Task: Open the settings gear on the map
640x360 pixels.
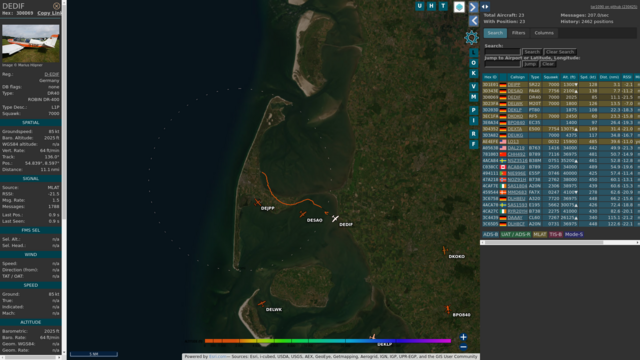Action: (x=471, y=38)
